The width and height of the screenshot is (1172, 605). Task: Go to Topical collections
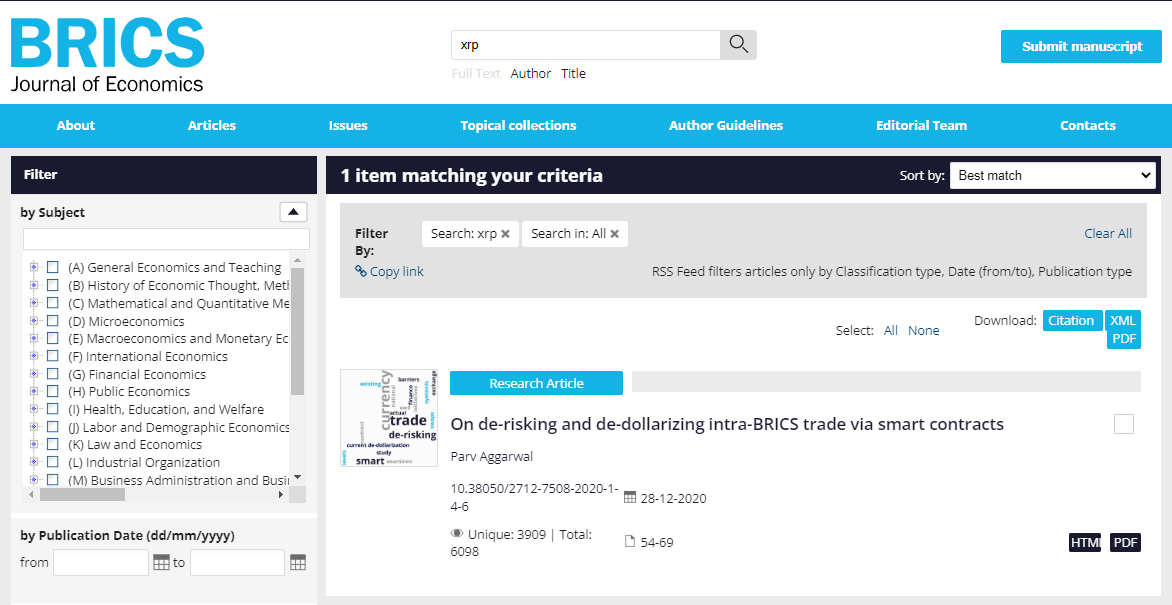click(x=518, y=126)
